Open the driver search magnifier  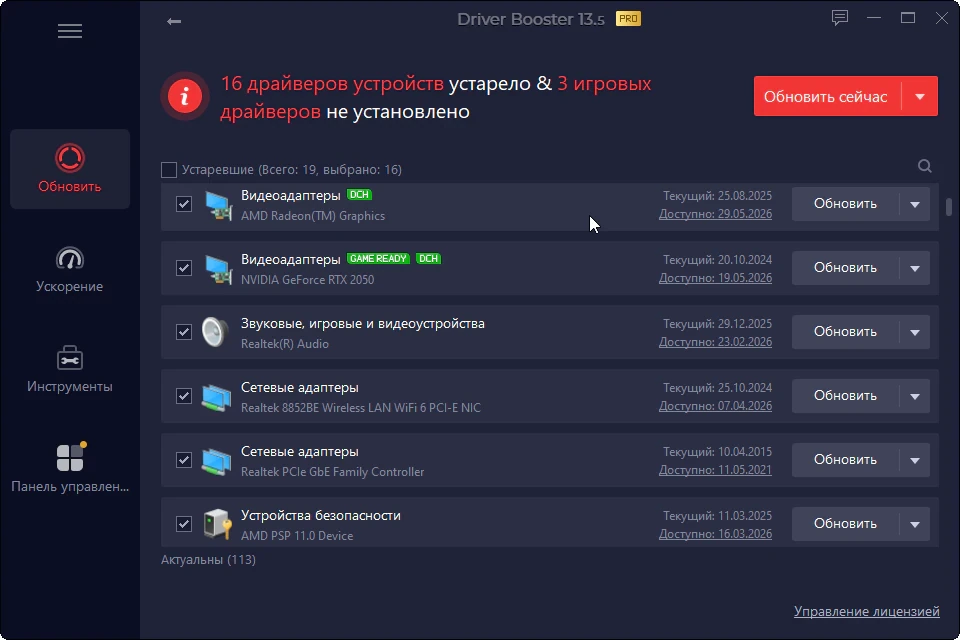tap(924, 166)
